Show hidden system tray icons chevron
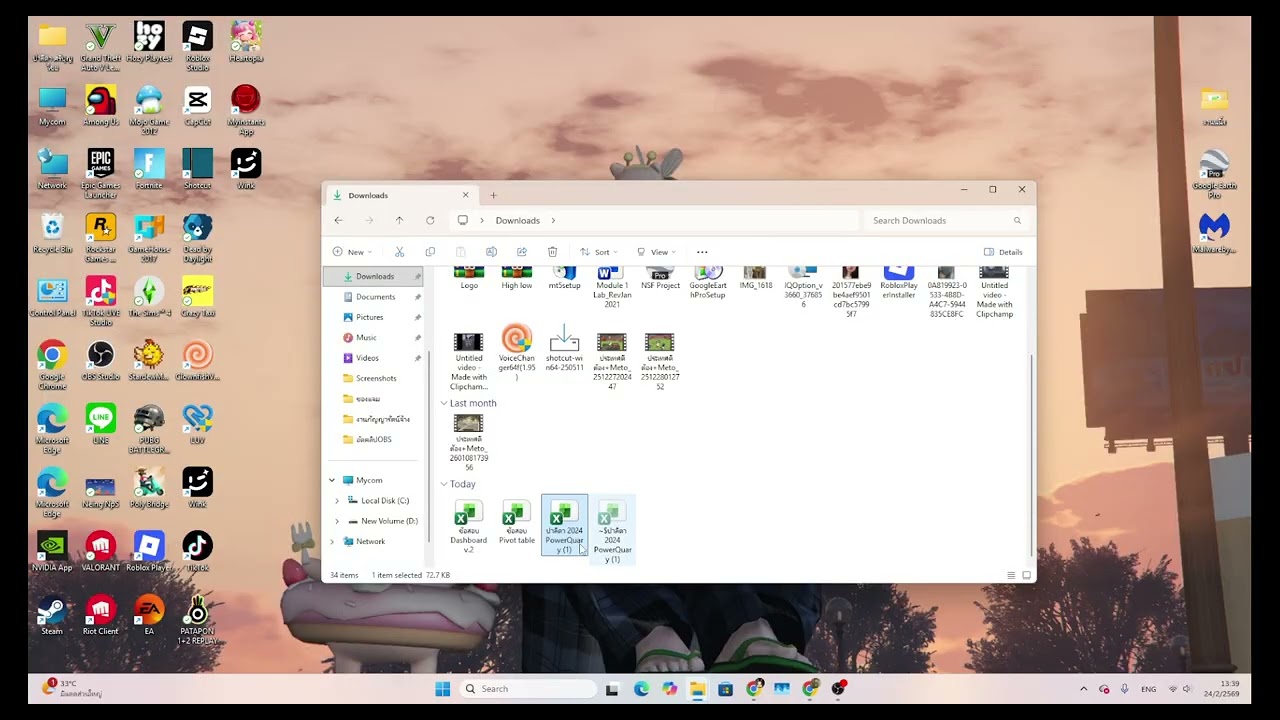The height and width of the screenshot is (720, 1280). (1083, 689)
